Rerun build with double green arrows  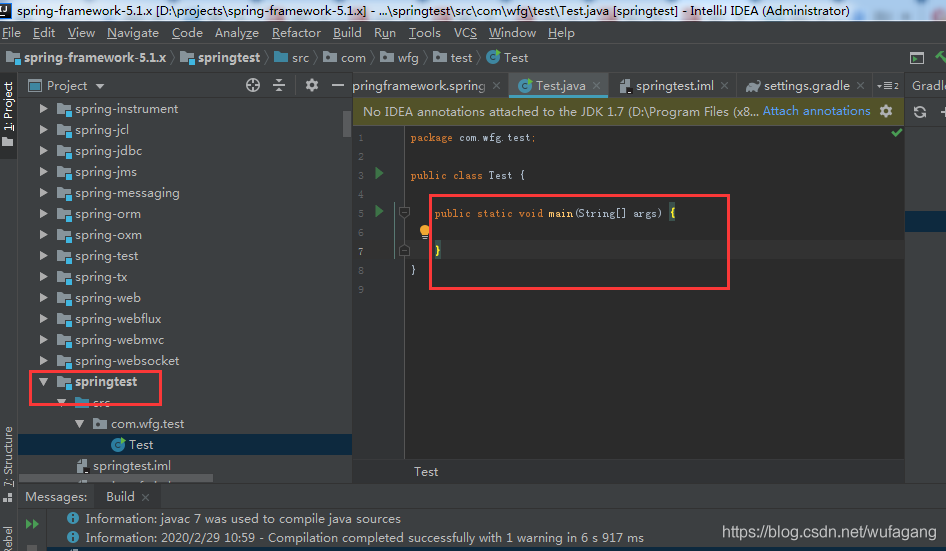pyautogui.click(x=32, y=524)
